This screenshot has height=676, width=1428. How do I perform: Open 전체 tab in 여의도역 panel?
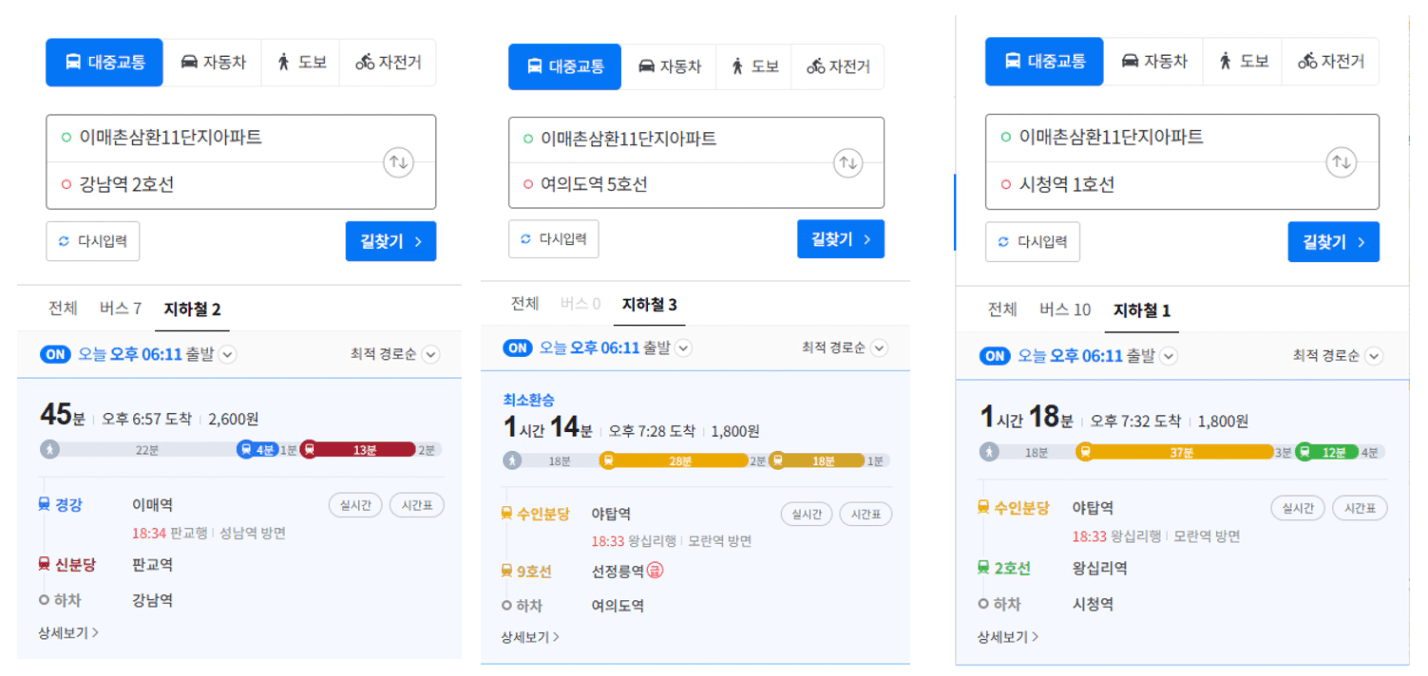point(525,304)
